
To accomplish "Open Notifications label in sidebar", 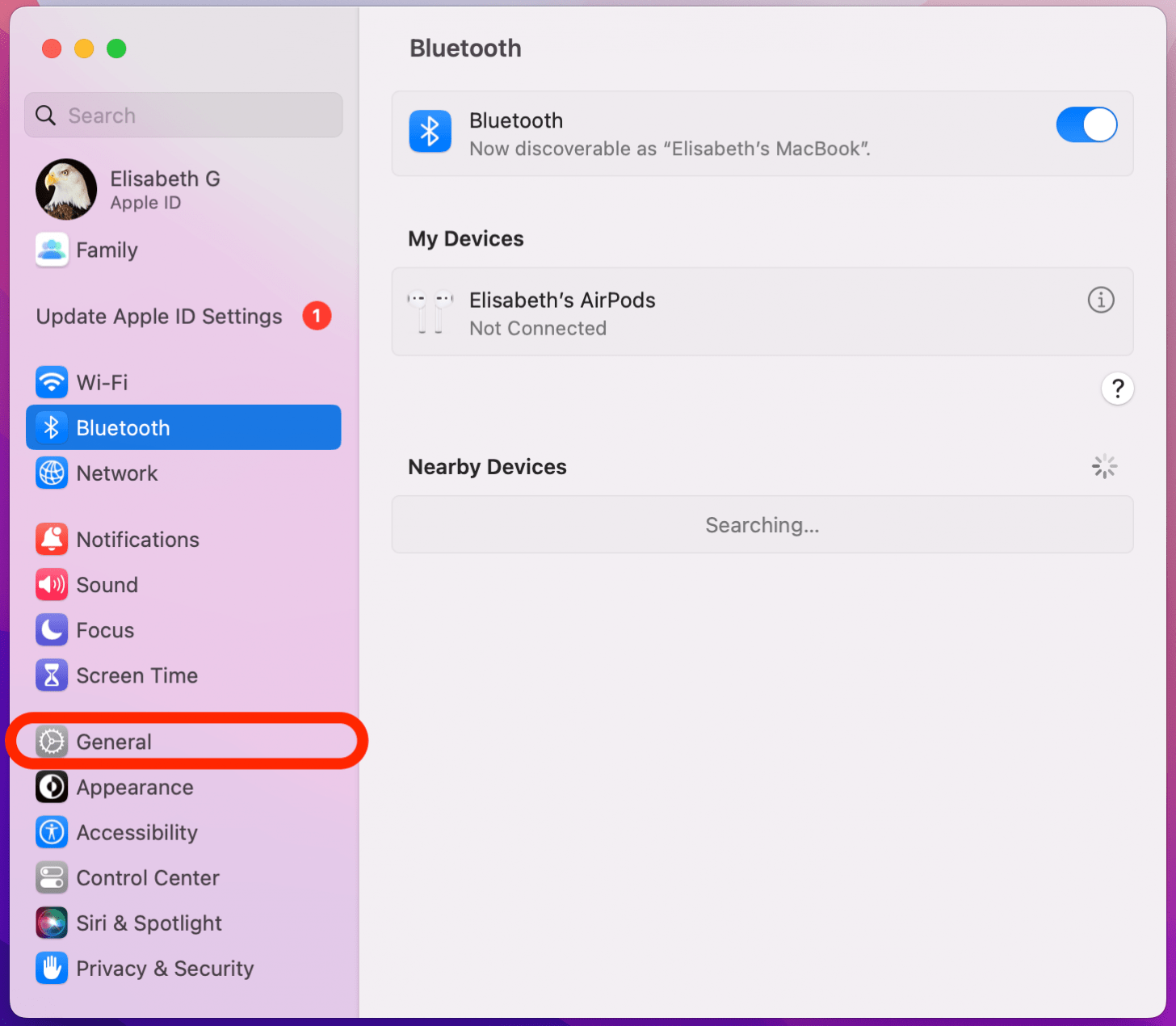I will click(x=137, y=539).
